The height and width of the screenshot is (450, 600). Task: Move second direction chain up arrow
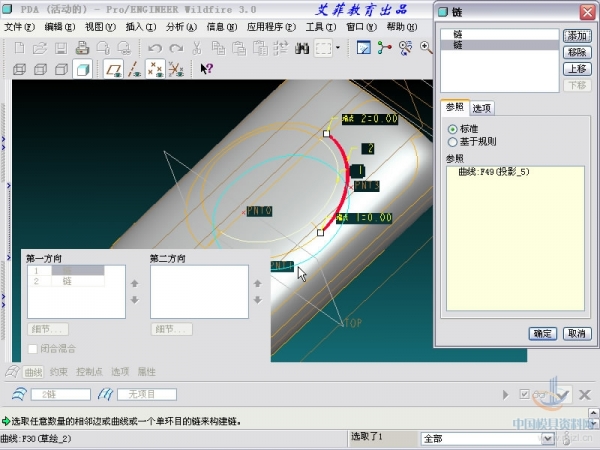[x=258, y=284]
